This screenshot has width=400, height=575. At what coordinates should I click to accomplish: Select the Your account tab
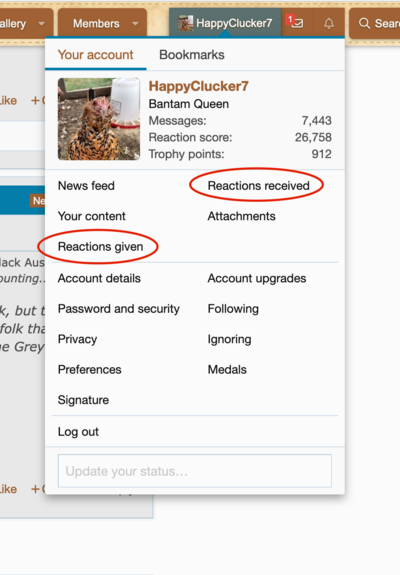(96, 55)
